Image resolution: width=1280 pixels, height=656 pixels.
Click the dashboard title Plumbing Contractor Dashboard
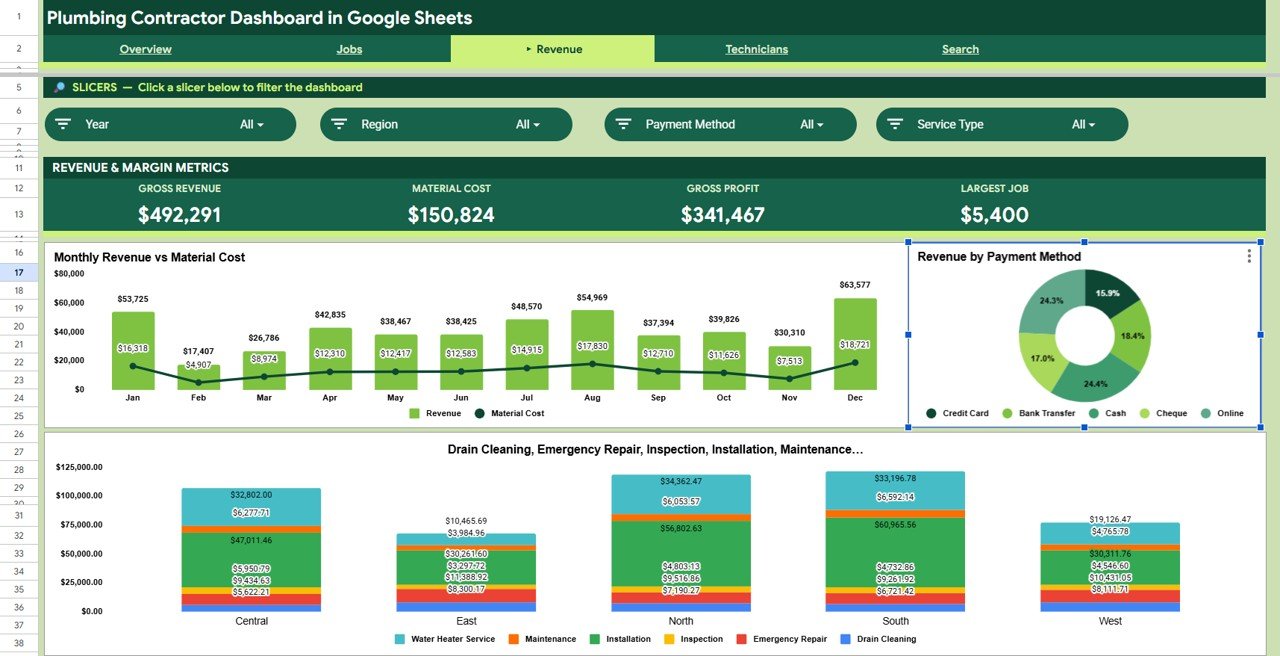pyautogui.click(x=260, y=18)
